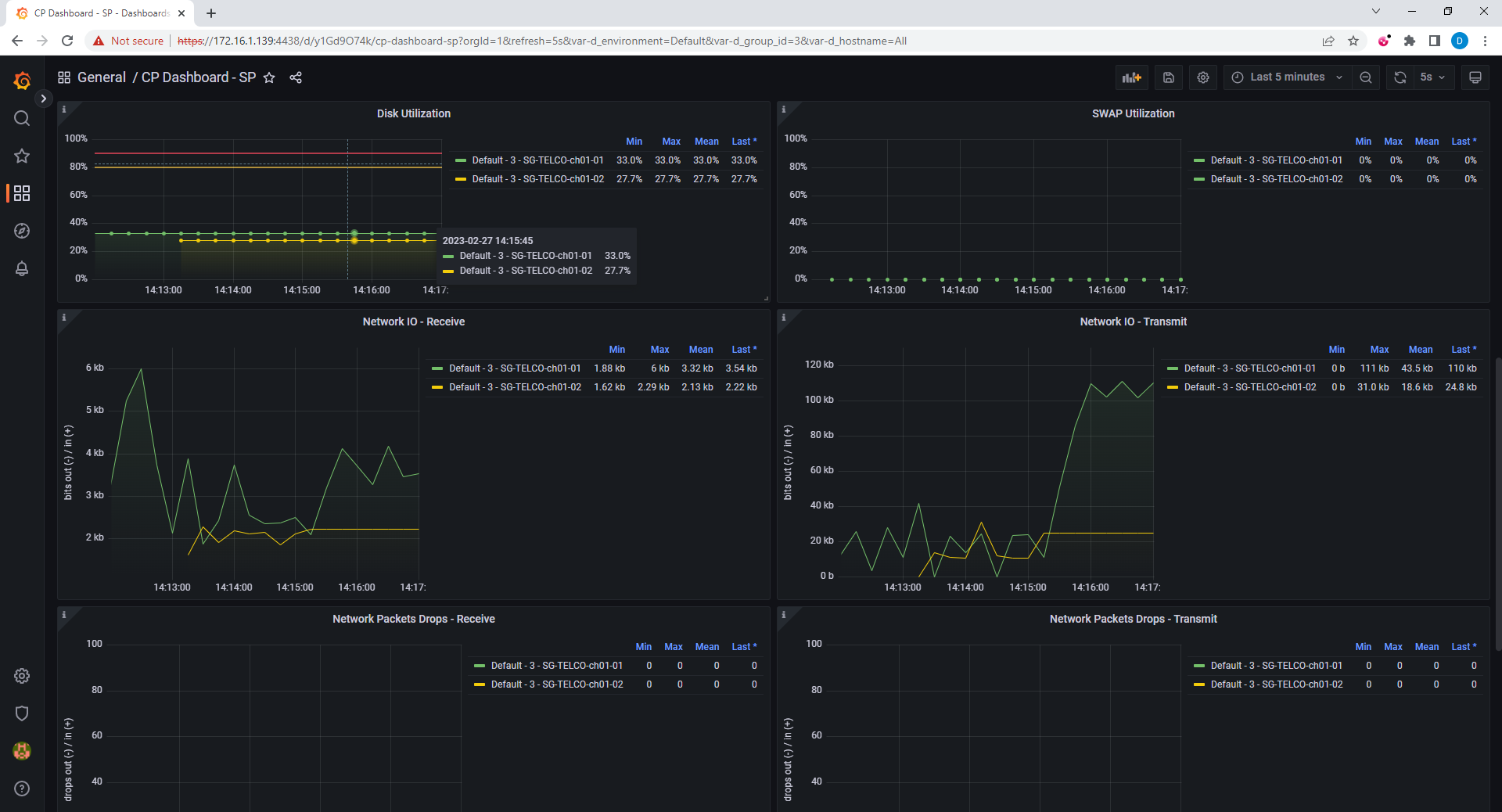1502x812 pixels.
Task: Toggle ch01-01 series in Disk Utilization legend
Action: 537,160
